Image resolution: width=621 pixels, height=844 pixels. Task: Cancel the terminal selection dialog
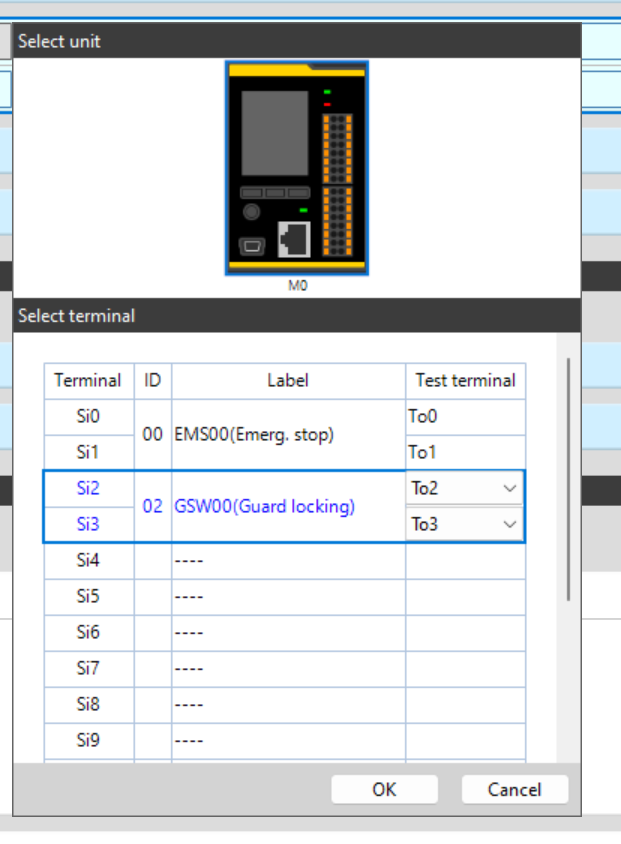pyautogui.click(x=514, y=790)
